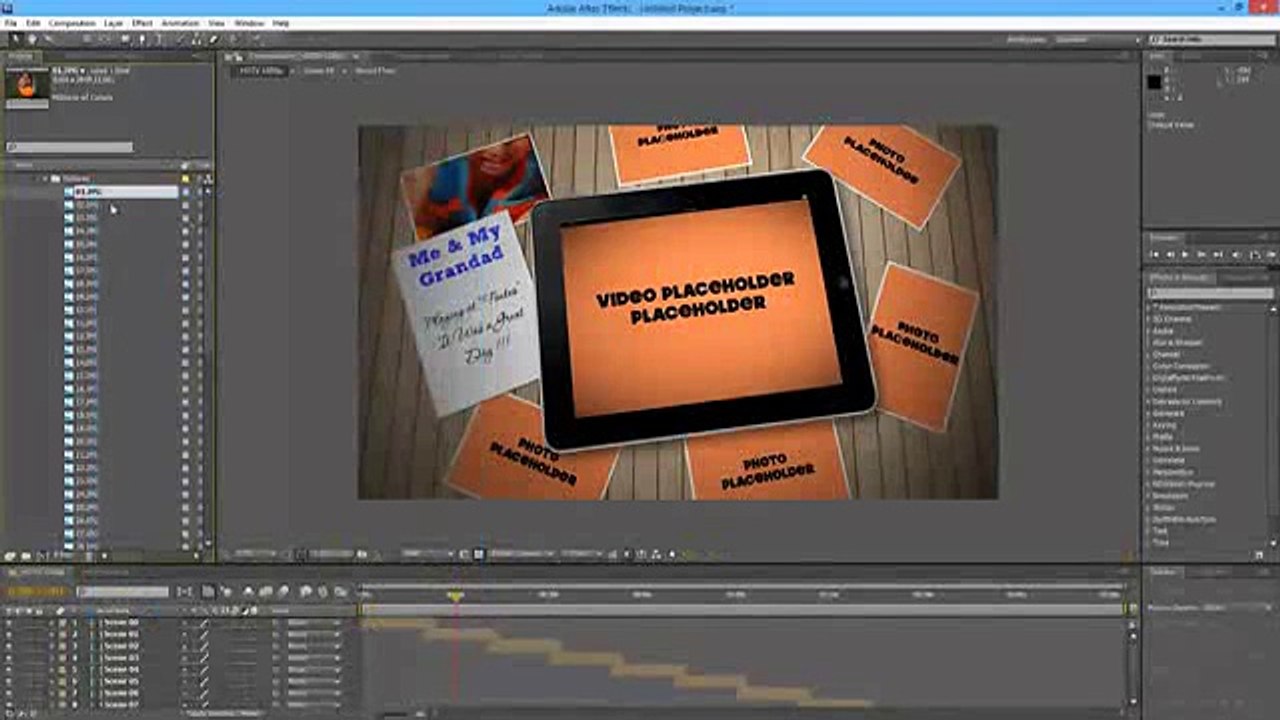Click Play in the Preview panel
The width and height of the screenshot is (1280, 720).
coord(1187,255)
